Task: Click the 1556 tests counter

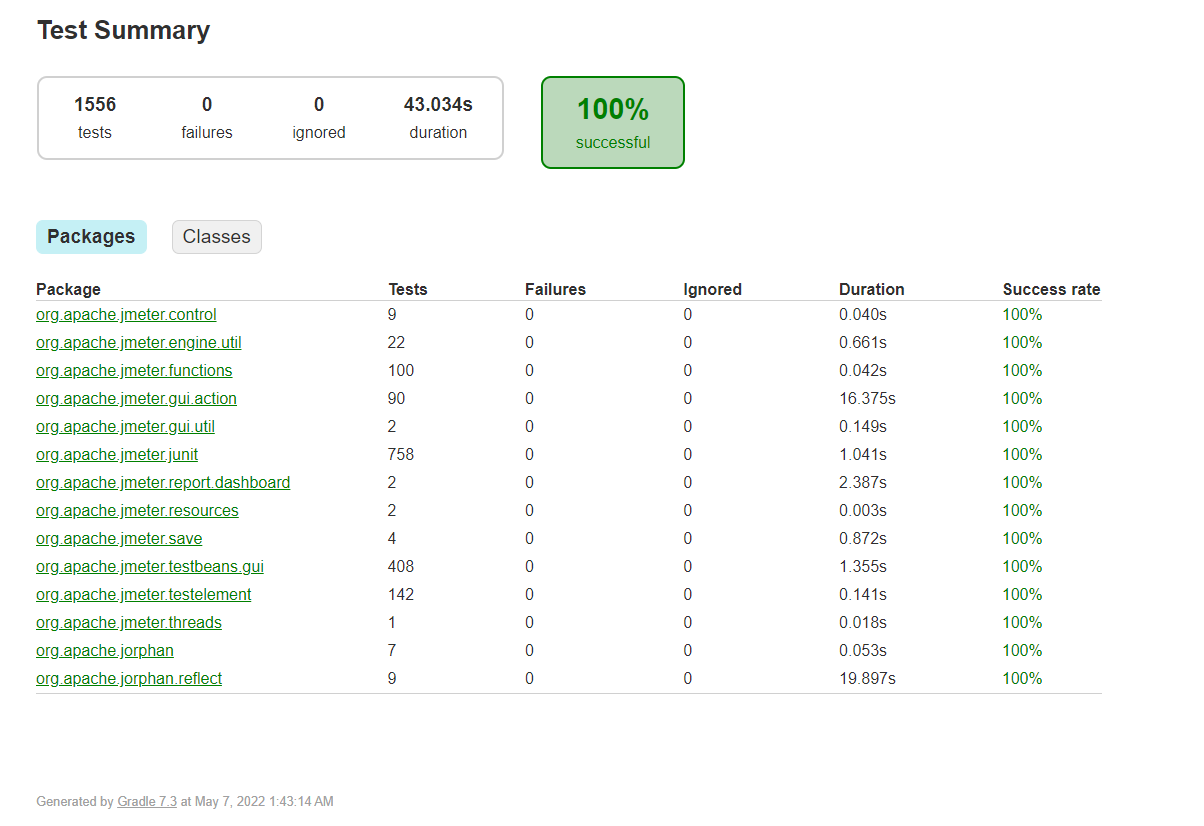Action: (95, 117)
